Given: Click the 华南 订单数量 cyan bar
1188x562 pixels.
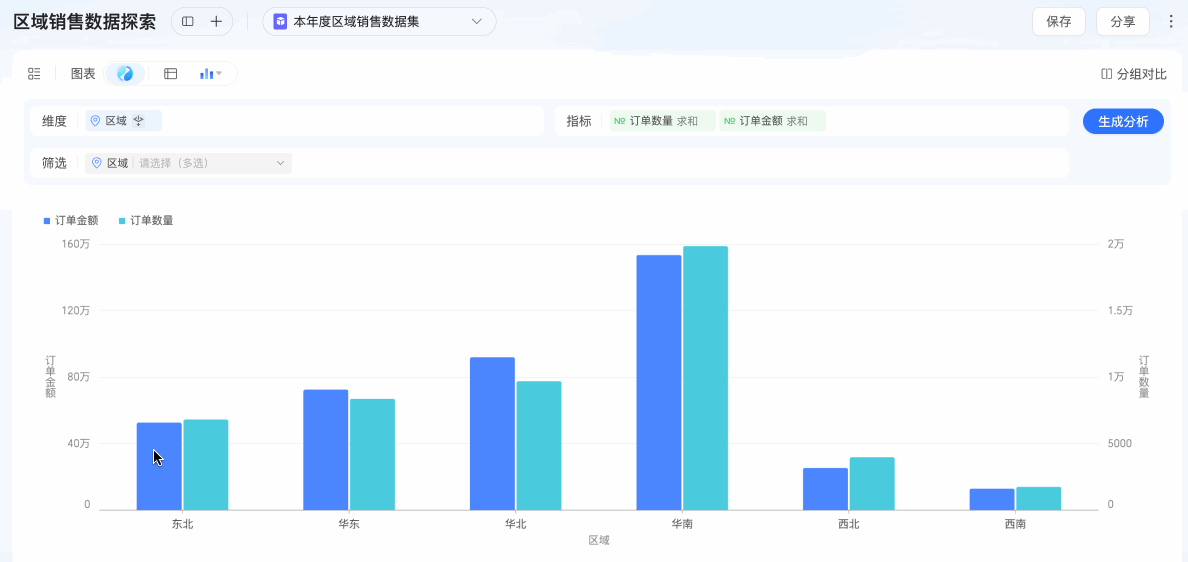Looking at the screenshot, I should point(705,378).
